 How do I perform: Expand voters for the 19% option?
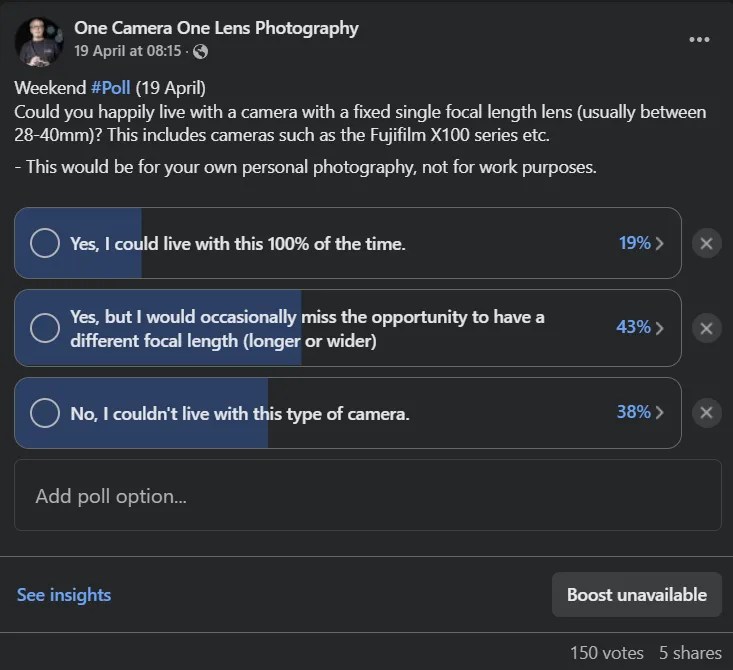click(x=641, y=243)
